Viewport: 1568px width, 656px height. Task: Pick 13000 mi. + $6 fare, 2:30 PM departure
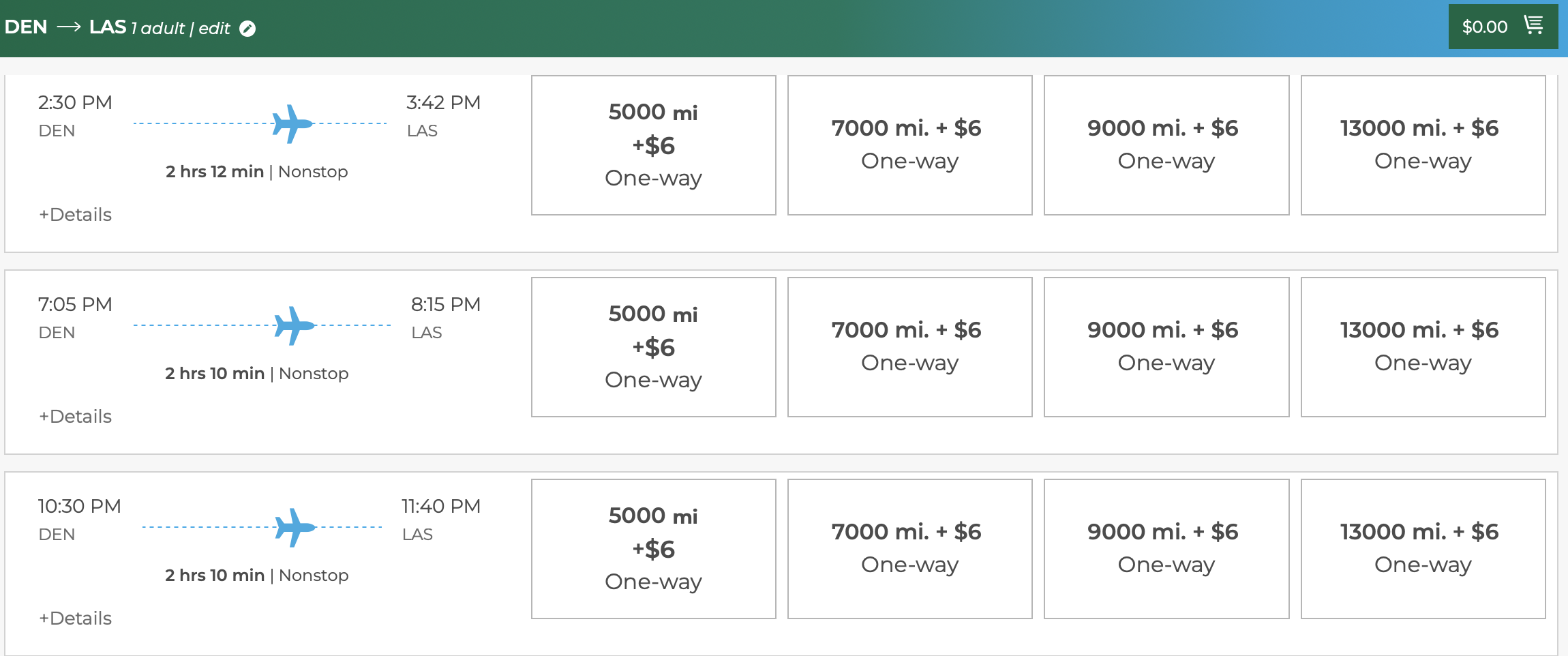[1423, 145]
